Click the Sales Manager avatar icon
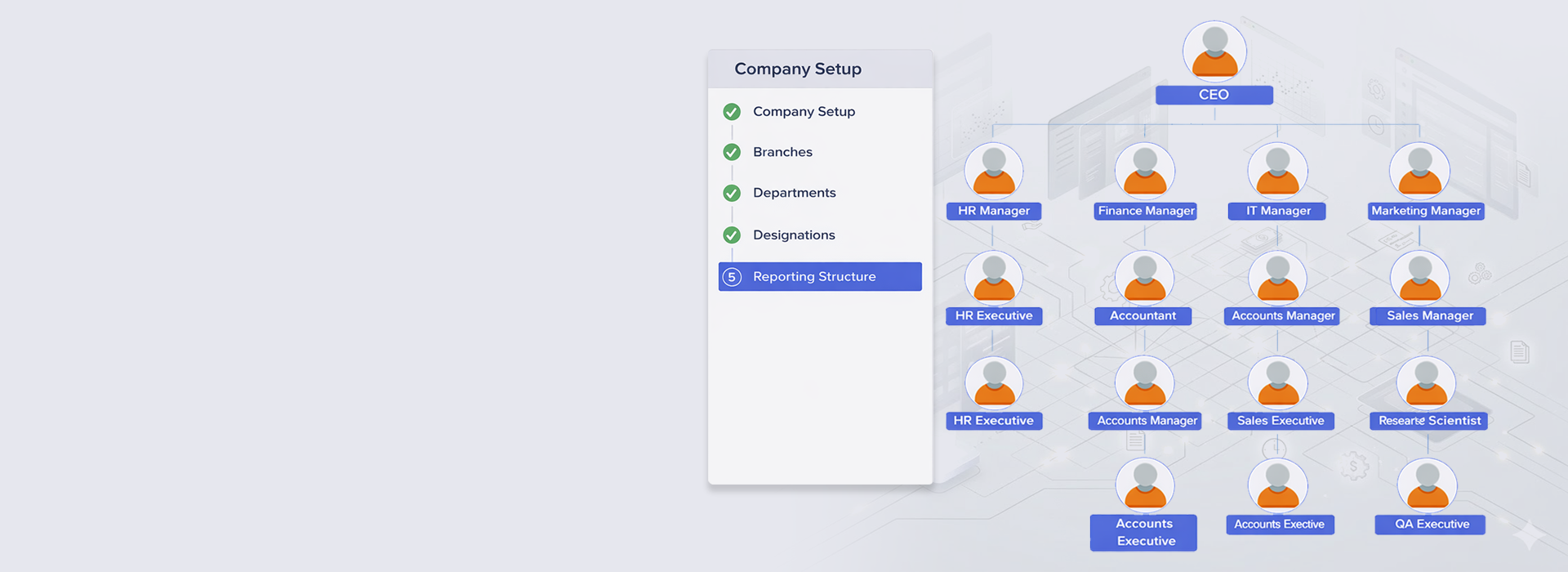Viewport: 1568px width, 572px height. click(1419, 279)
